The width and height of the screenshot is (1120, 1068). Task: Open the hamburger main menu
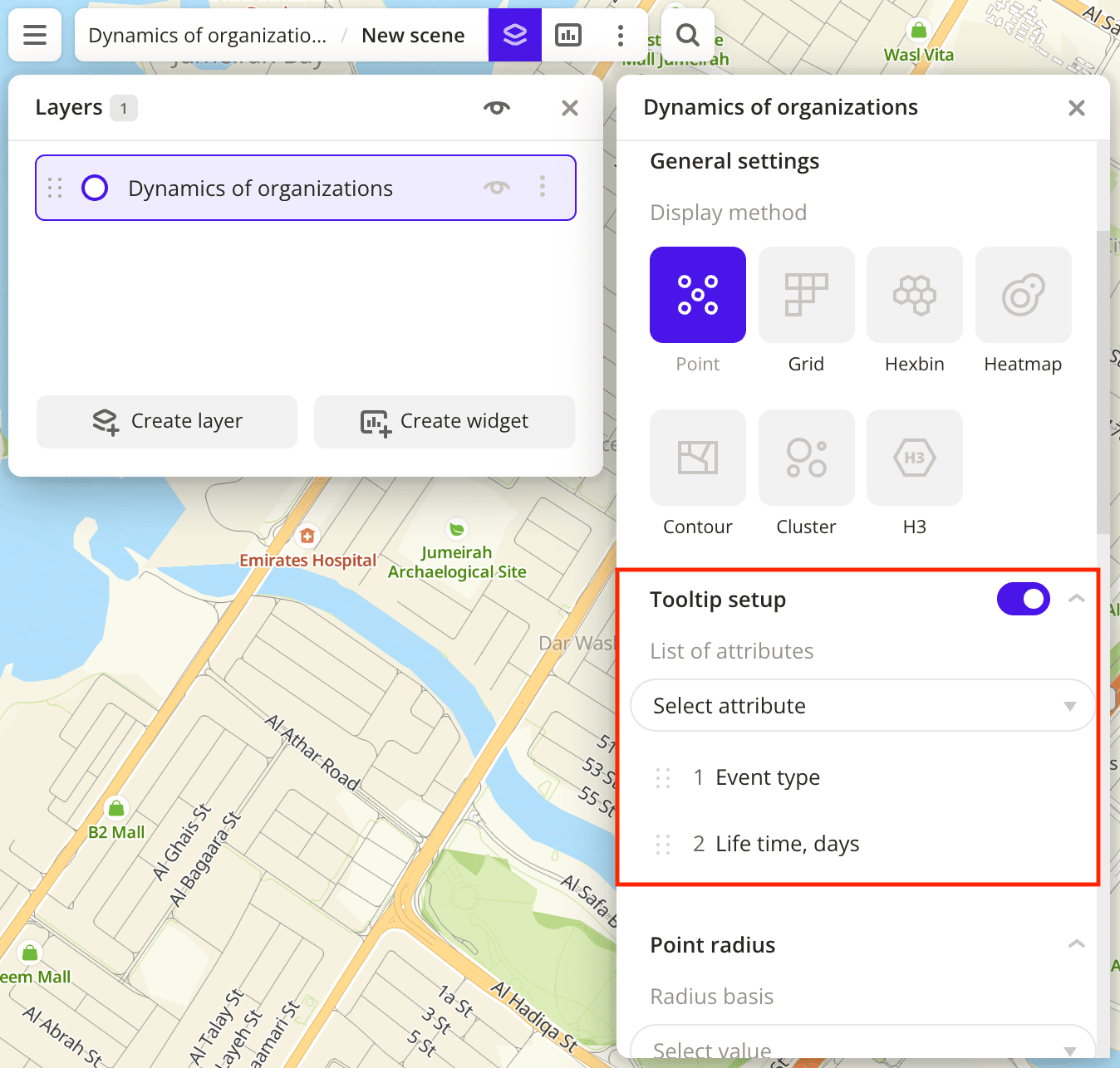(35, 35)
